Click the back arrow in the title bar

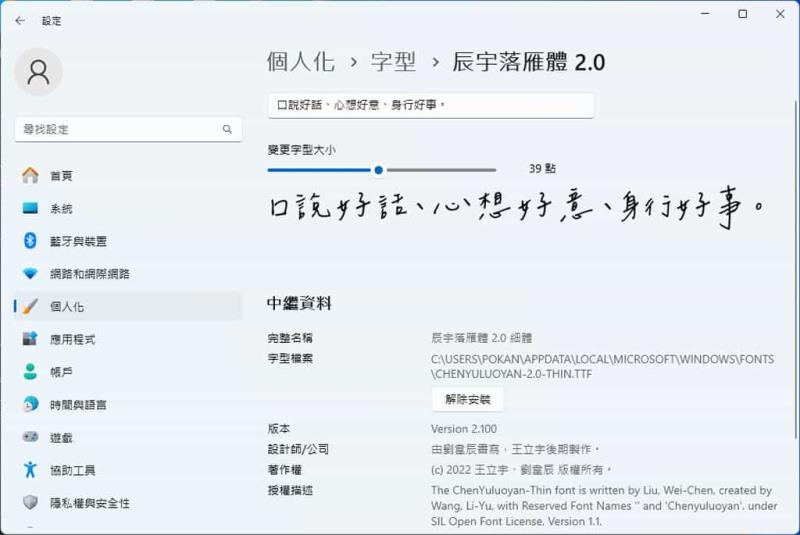(20, 20)
